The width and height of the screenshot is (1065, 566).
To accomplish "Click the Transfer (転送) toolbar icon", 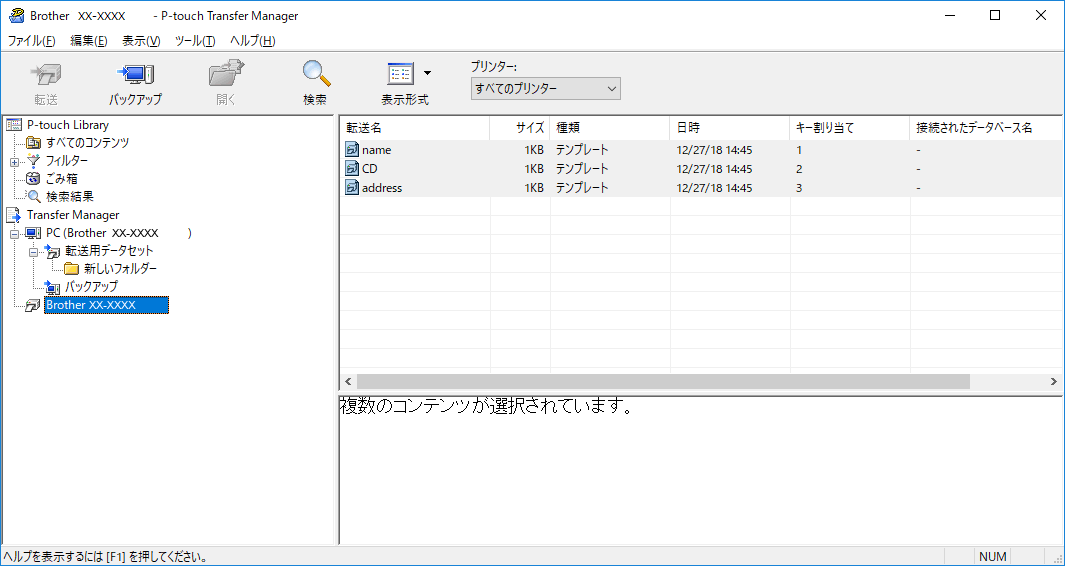I will pos(46,73).
